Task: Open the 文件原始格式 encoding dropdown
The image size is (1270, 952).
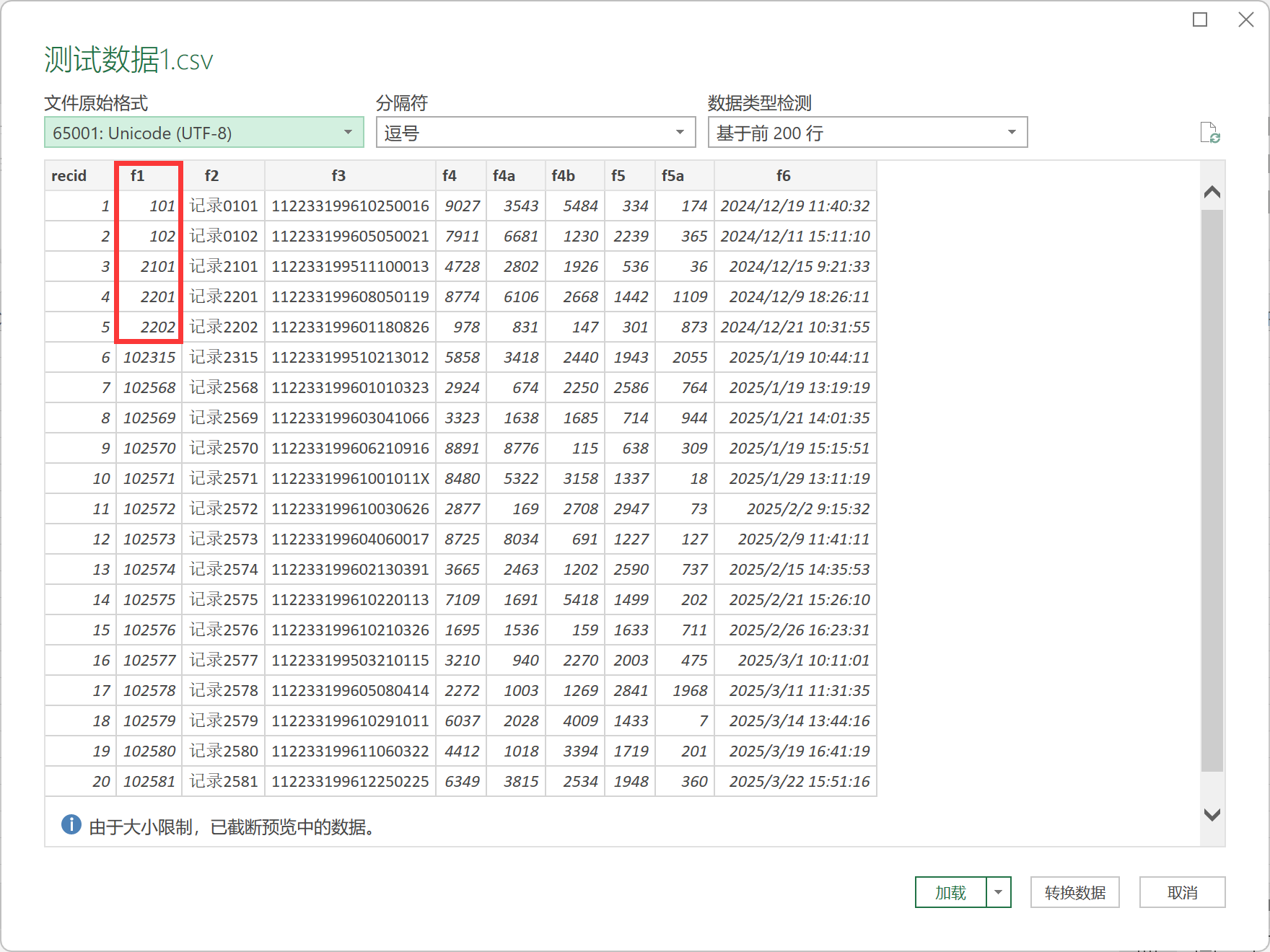Action: [x=203, y=133]
